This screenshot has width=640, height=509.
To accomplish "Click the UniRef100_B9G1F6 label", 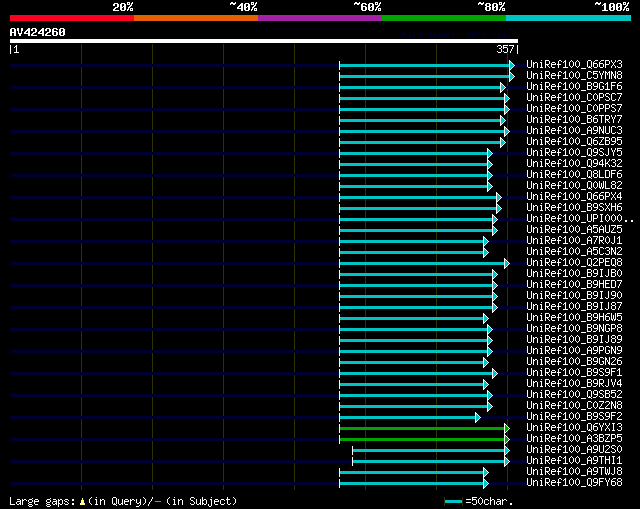I will click(574, 87).
